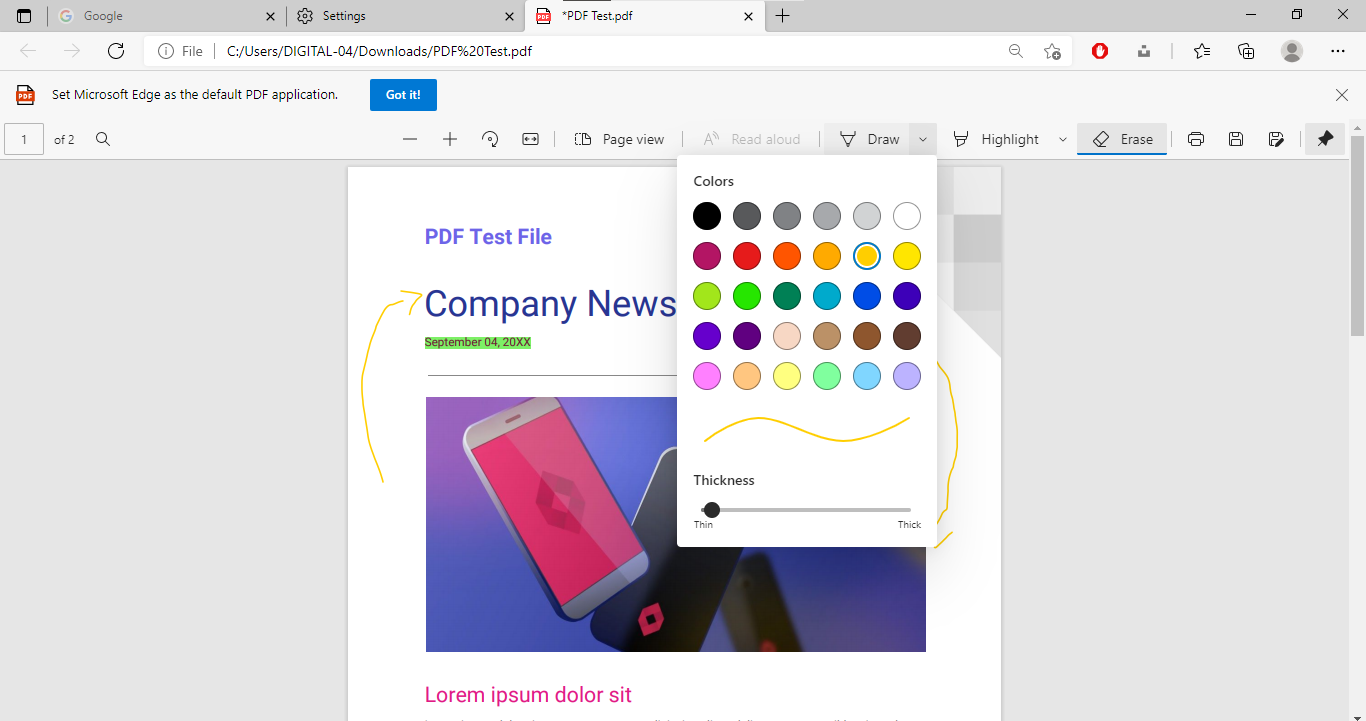Image resolution: width=1366 pixels, height=721 pixels.
Task: Select the PDF Test.pdf tab
Action: (644, 16)
